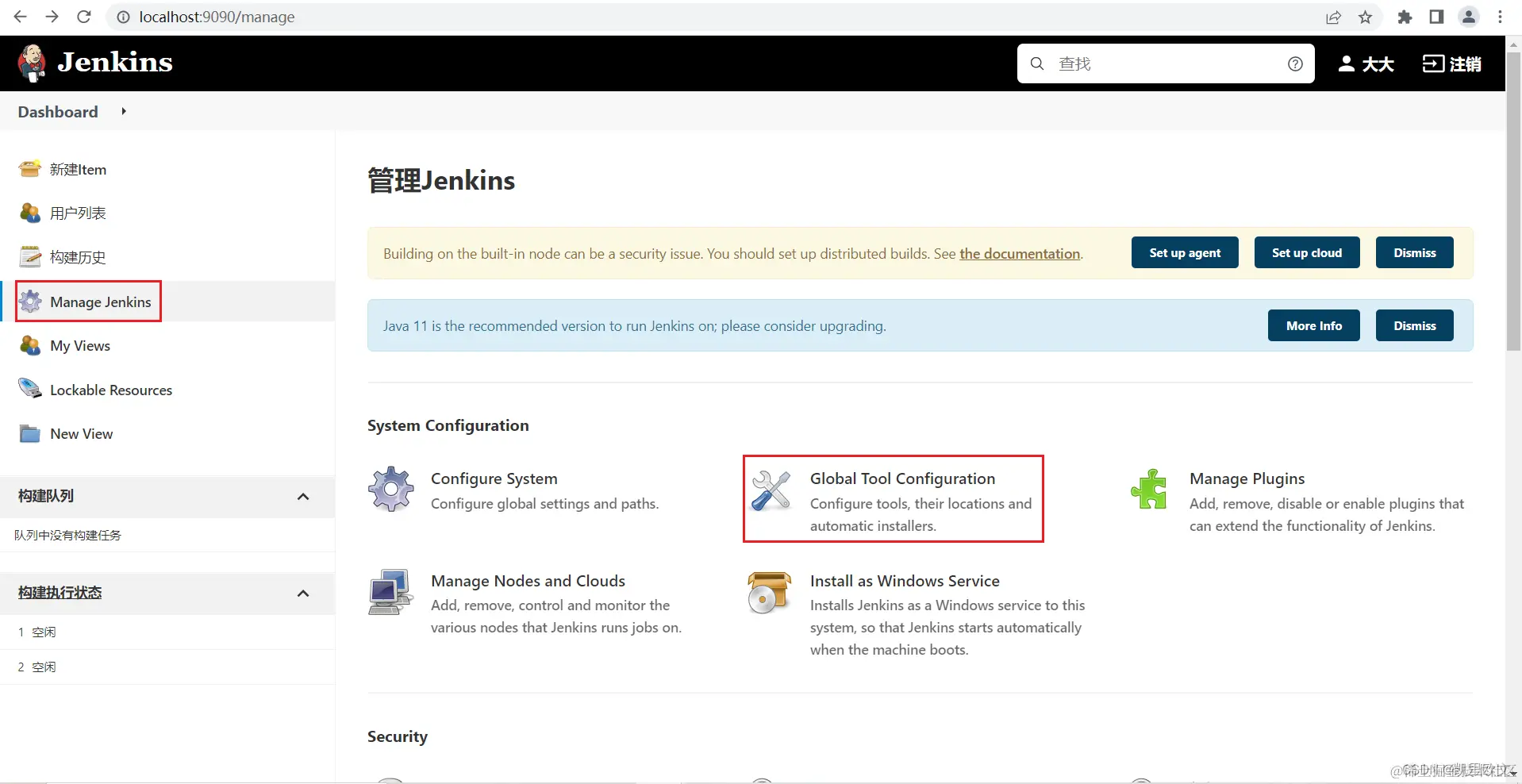The height and width of the screenshot is (784, 1522).
Task: Select Manage Jenkins in the sidebar
Action: [100, 302]
